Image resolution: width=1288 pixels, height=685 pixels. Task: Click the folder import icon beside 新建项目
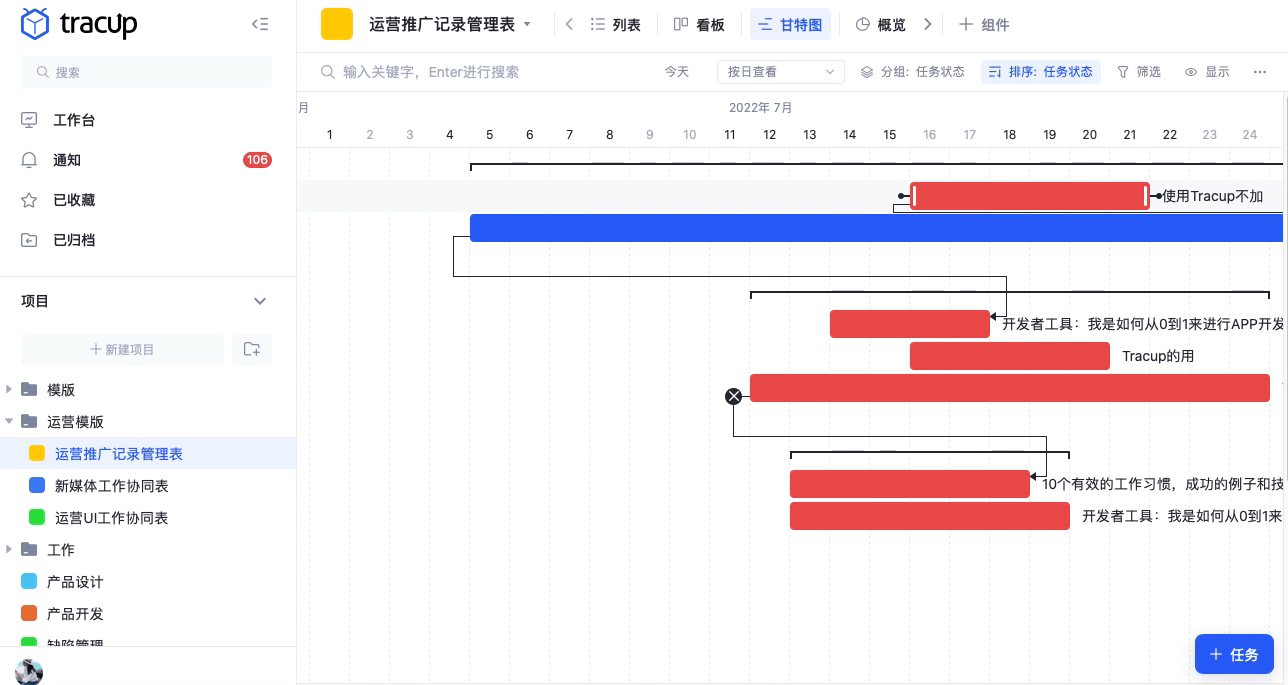point(252,349)
